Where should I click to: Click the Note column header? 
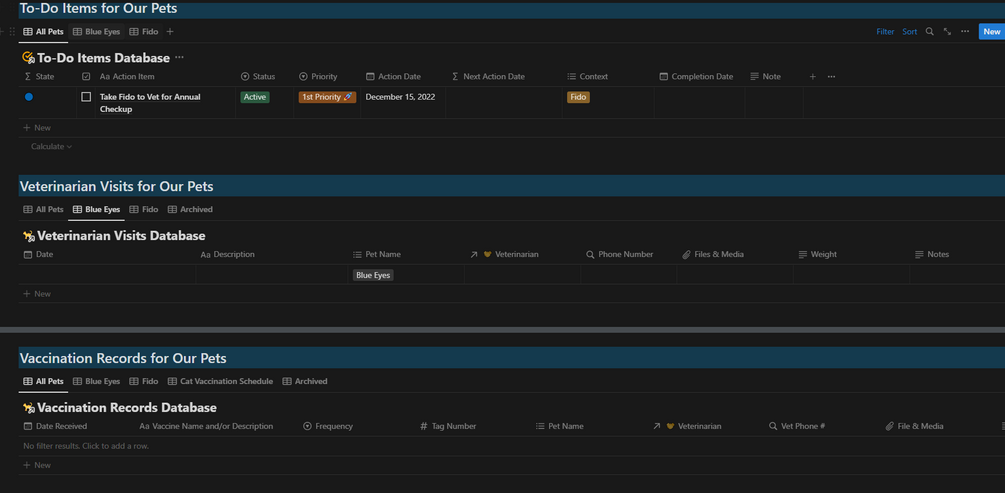point(765,76)
